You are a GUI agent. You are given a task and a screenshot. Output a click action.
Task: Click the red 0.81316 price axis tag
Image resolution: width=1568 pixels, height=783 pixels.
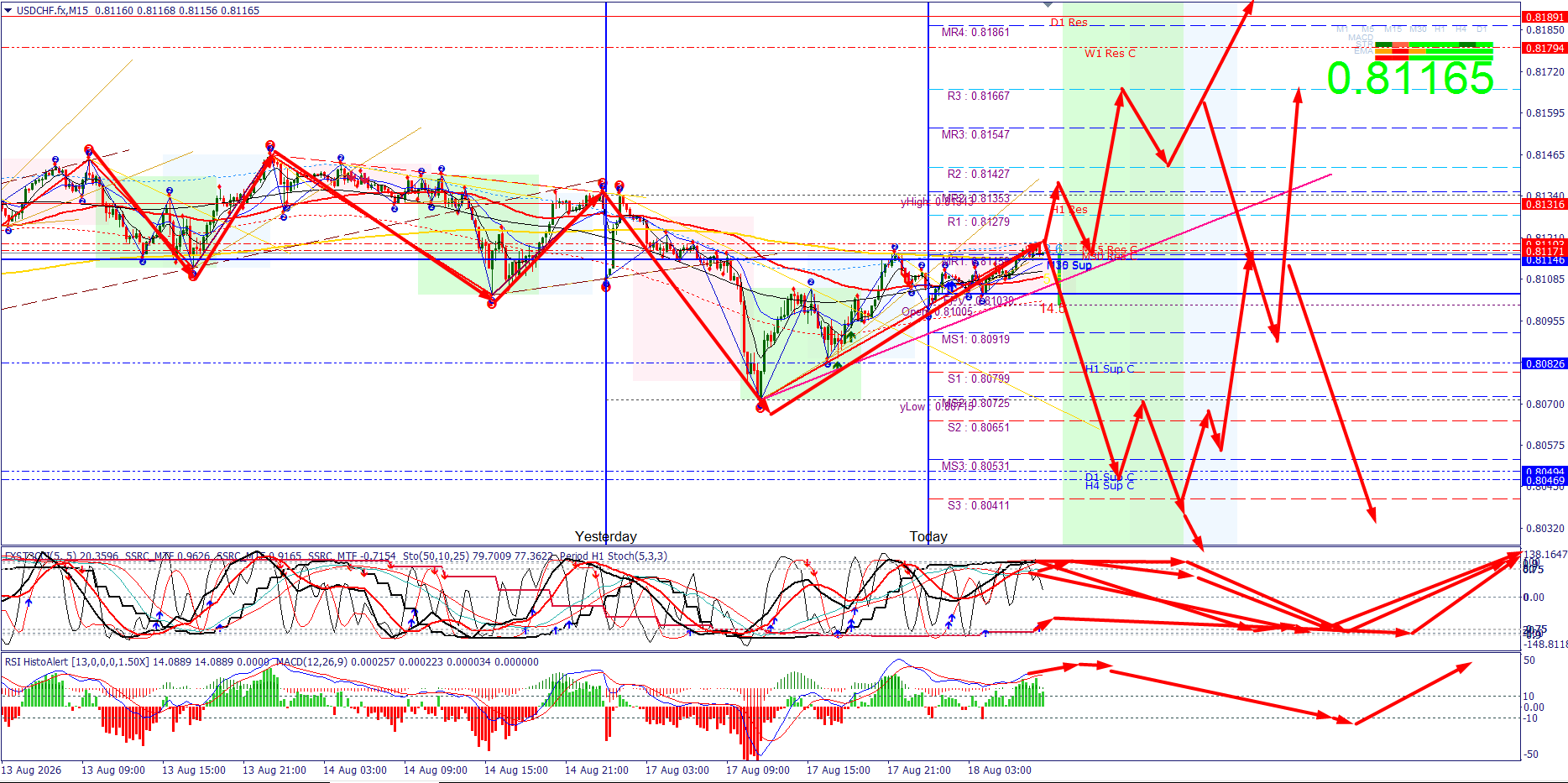pyautogui.click(x=1544, y=204)
